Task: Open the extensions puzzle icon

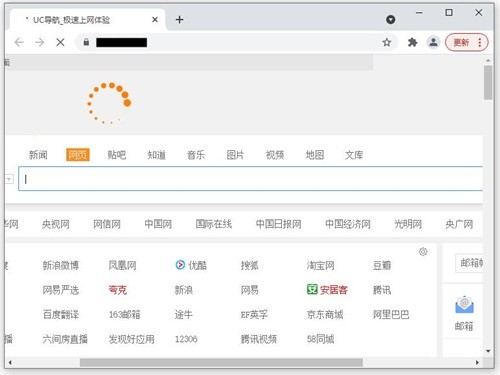Action: click(x=412, y=42)
